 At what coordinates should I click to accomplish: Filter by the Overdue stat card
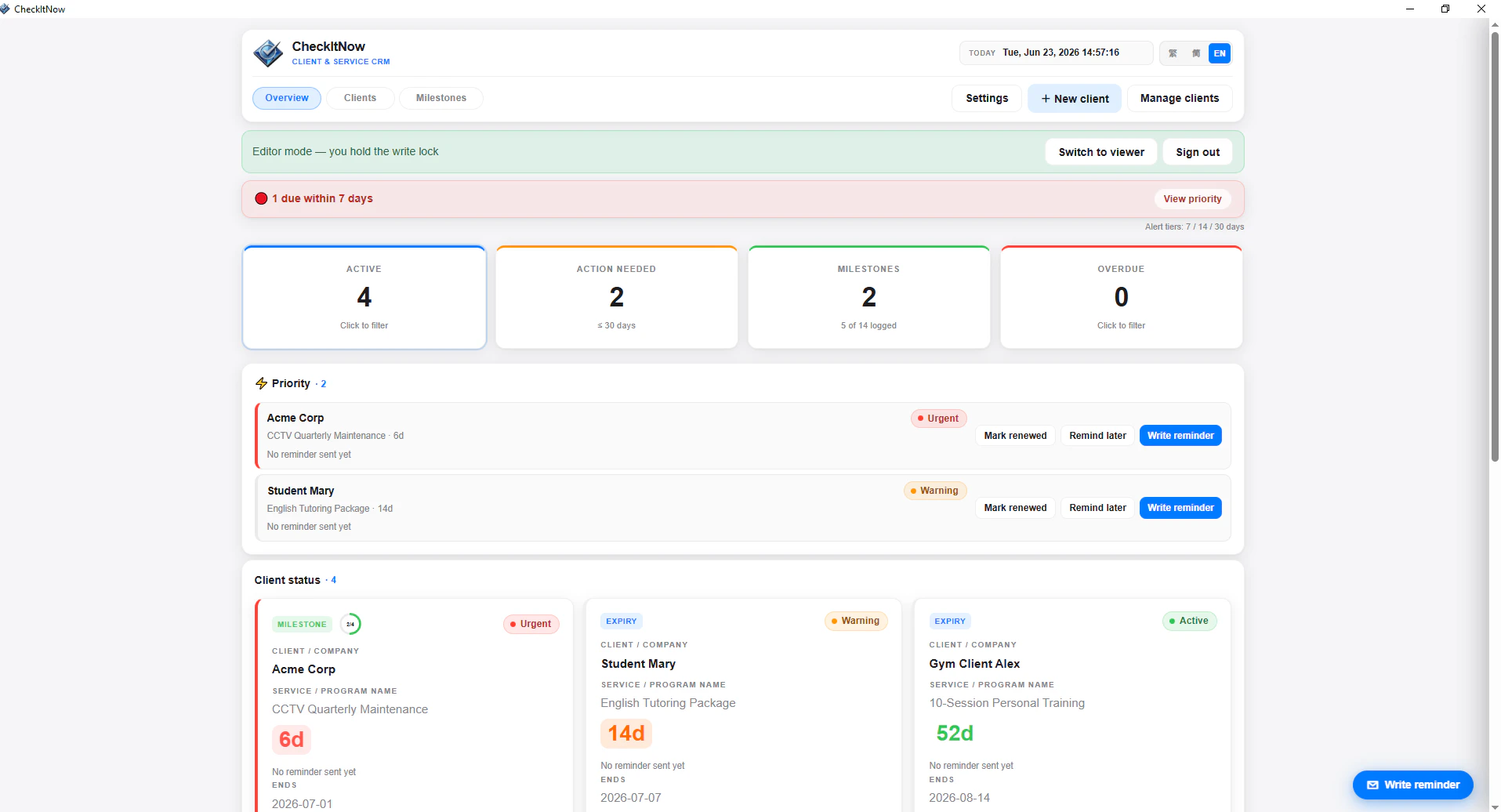tap(1122, 298)
